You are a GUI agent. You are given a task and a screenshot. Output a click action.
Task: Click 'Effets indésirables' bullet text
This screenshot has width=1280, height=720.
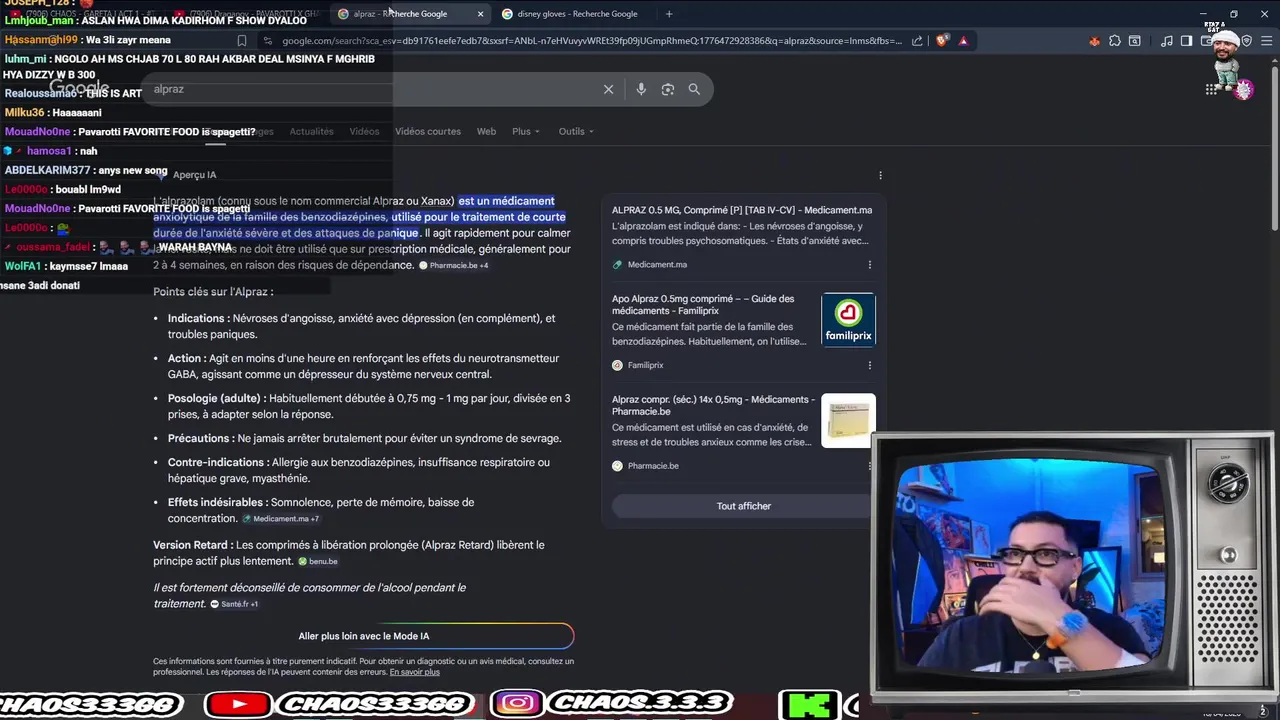coord(321,510)
